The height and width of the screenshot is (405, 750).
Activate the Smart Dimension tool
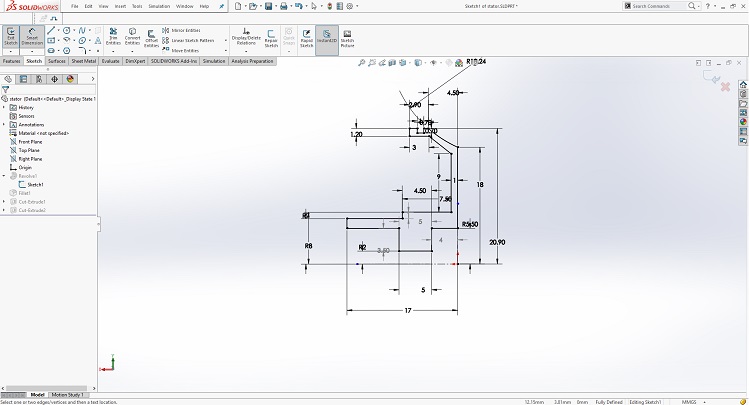(32, 37)
